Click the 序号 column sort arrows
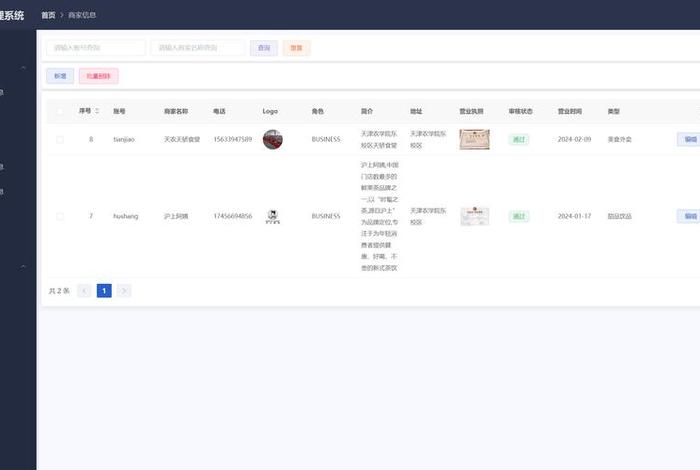Viewport: 700px width, 470px height. (x=97, y=111)
